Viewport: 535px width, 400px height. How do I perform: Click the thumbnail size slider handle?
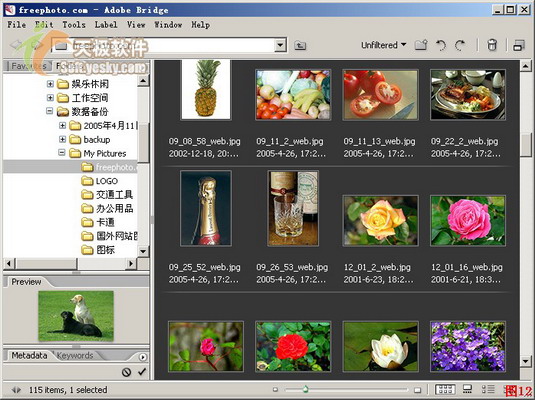305,389
